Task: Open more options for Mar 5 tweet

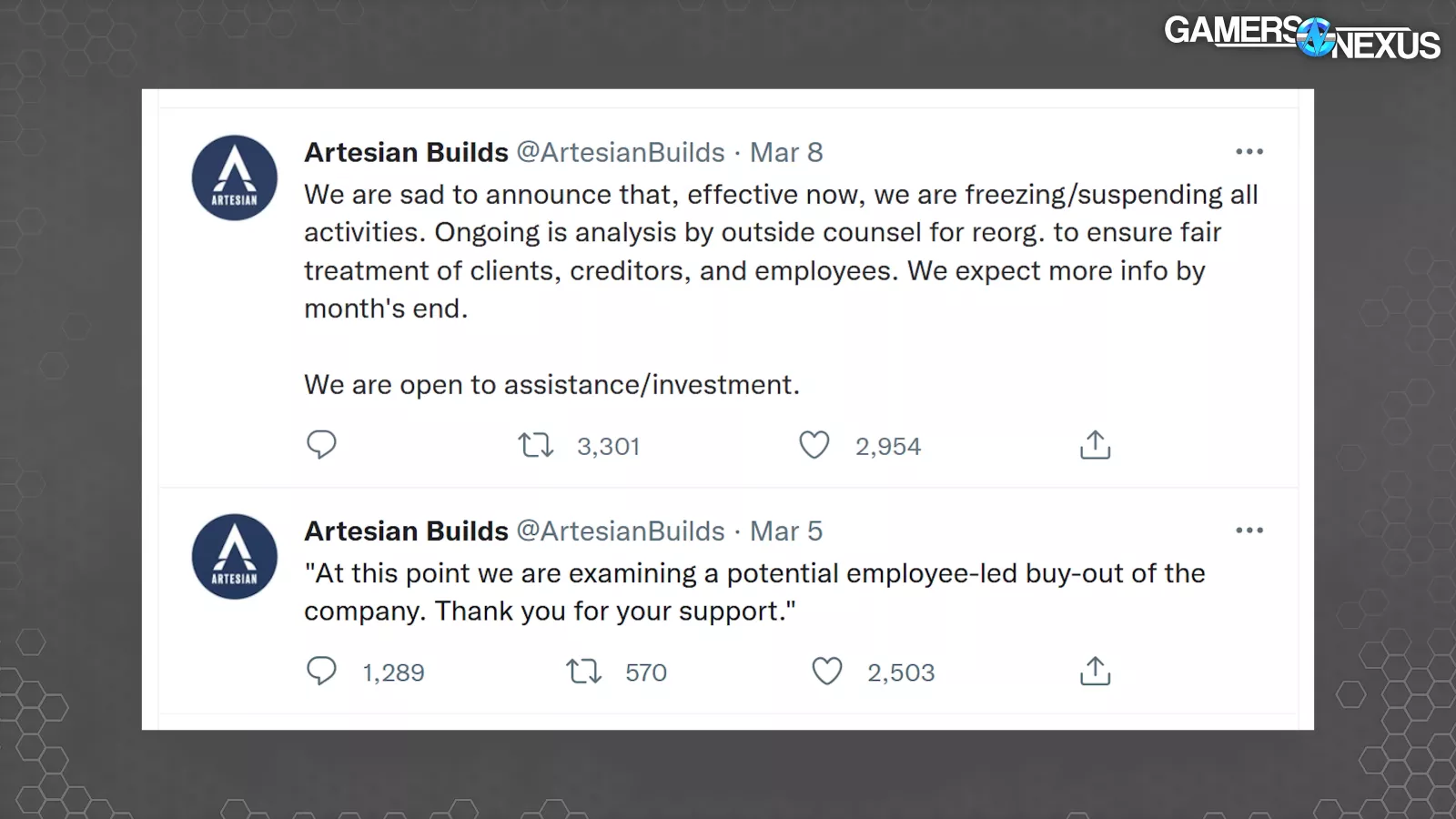Action: click(x=1249, y=531)
